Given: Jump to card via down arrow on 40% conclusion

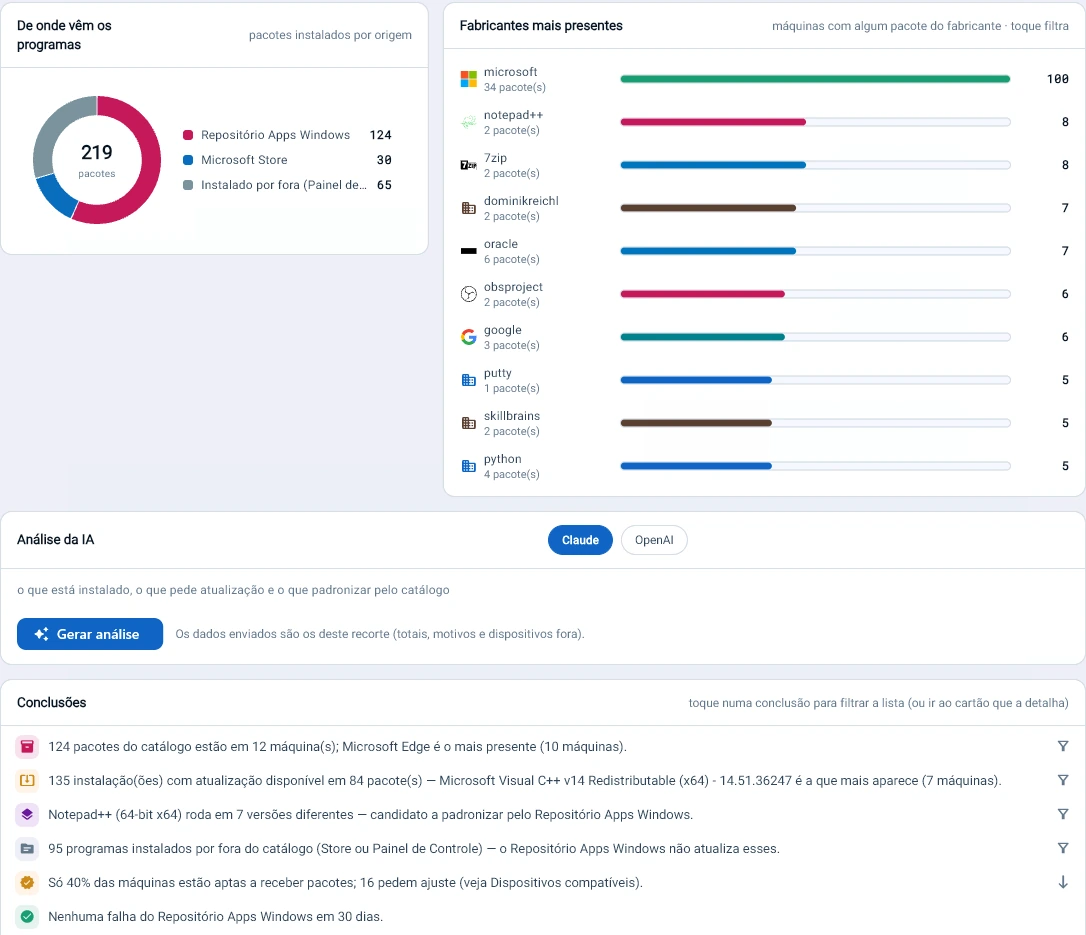Looking at the screenshot, I should pos(1062,882).
